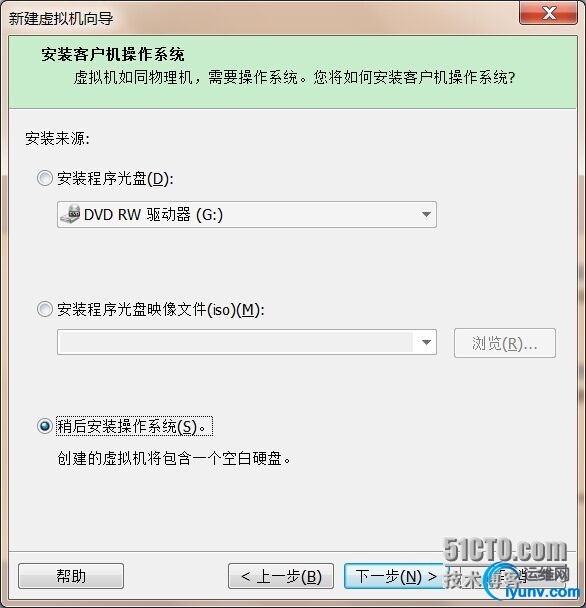Select the 稍后安装操作系统(S) radio button

[45, 426]
